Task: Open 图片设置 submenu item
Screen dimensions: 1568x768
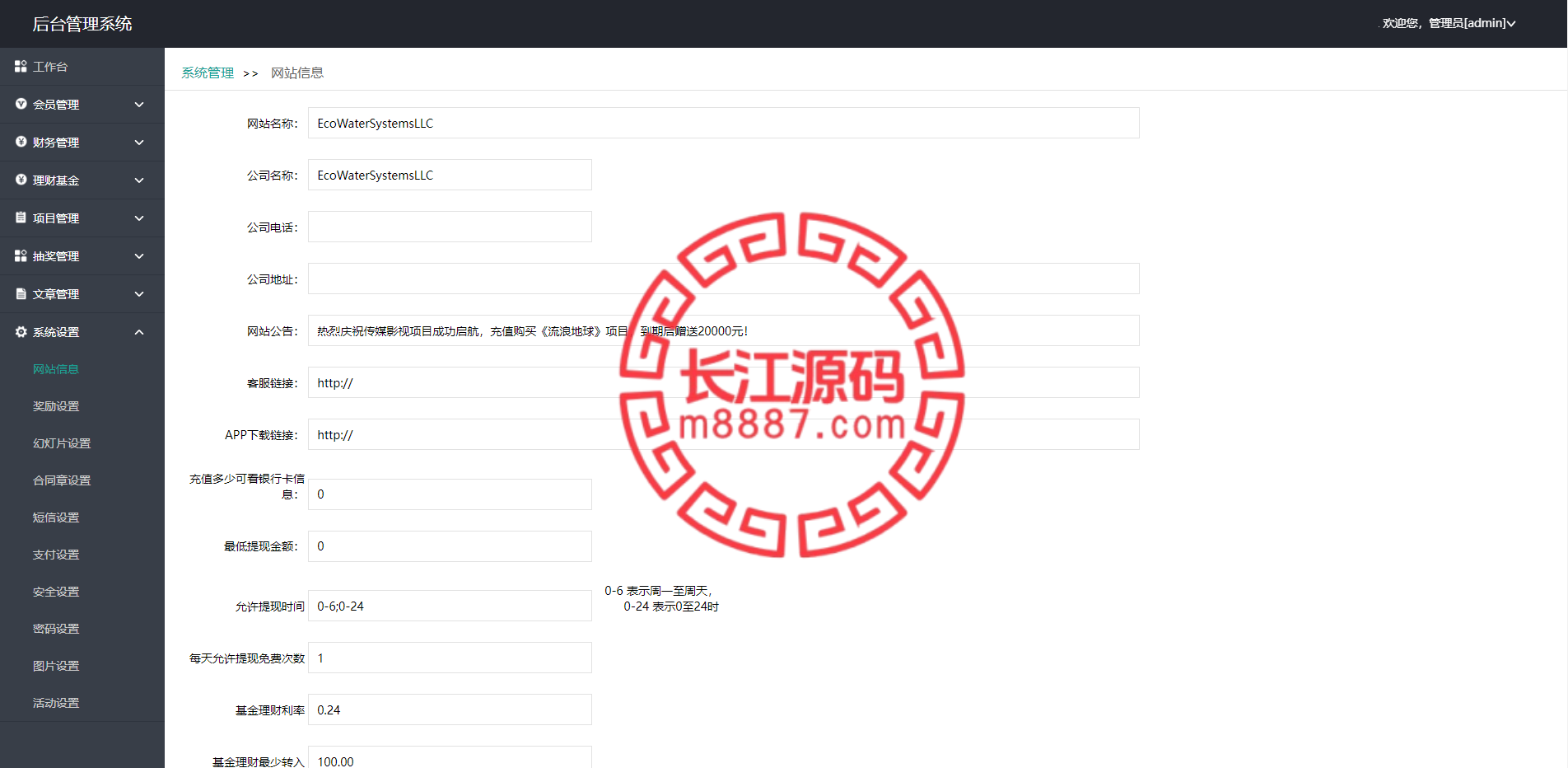Action: pyautogui.click(x=56, y=666)
